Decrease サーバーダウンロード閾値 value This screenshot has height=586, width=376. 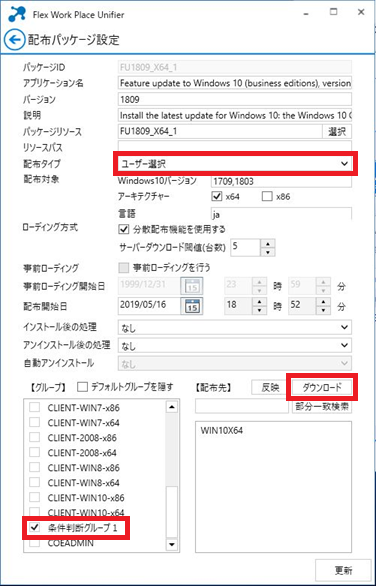[x=268, y=252]
